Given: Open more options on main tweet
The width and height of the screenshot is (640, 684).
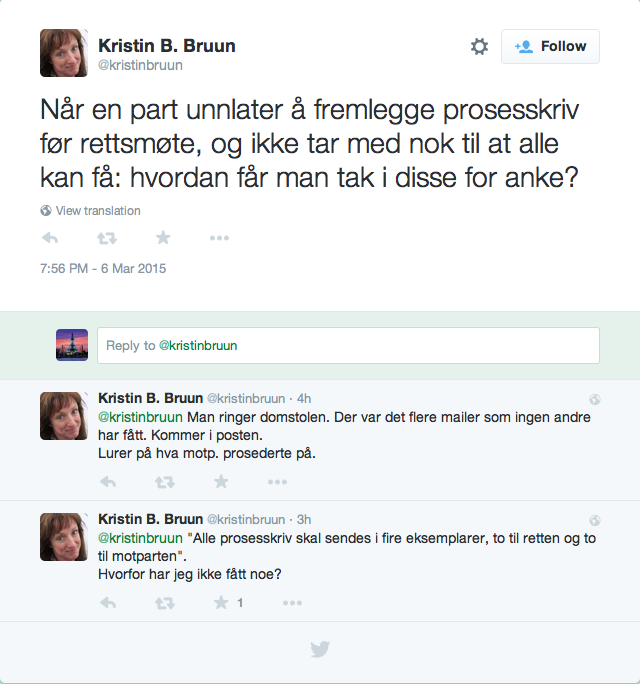Looking at the screenshot, I should (219, 238).
